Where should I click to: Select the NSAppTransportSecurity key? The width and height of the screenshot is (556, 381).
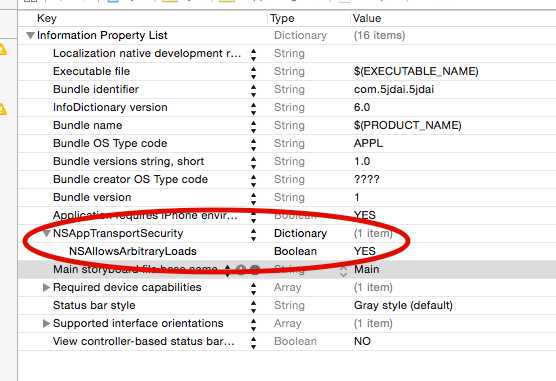118,233
